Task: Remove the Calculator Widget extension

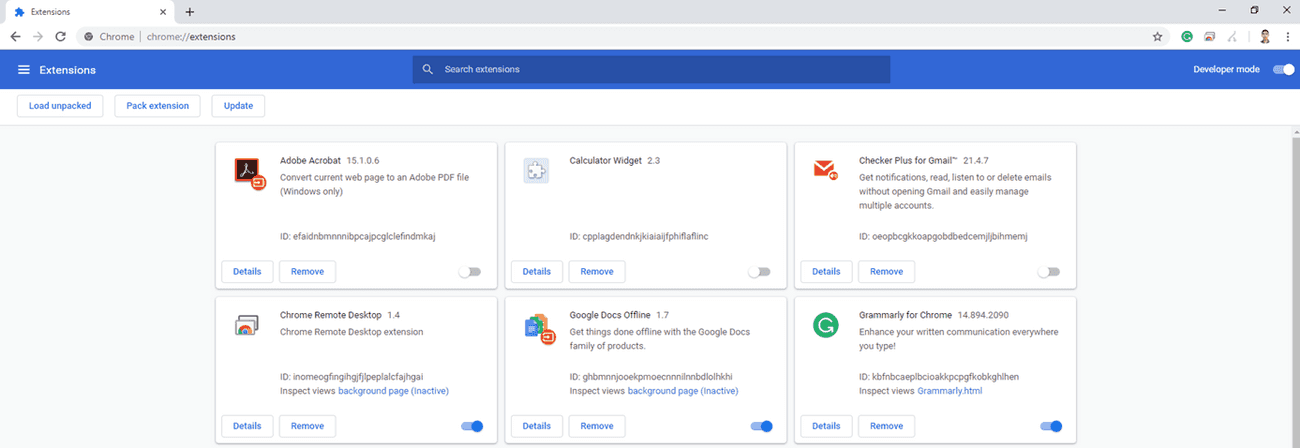Action: (597, 271)
